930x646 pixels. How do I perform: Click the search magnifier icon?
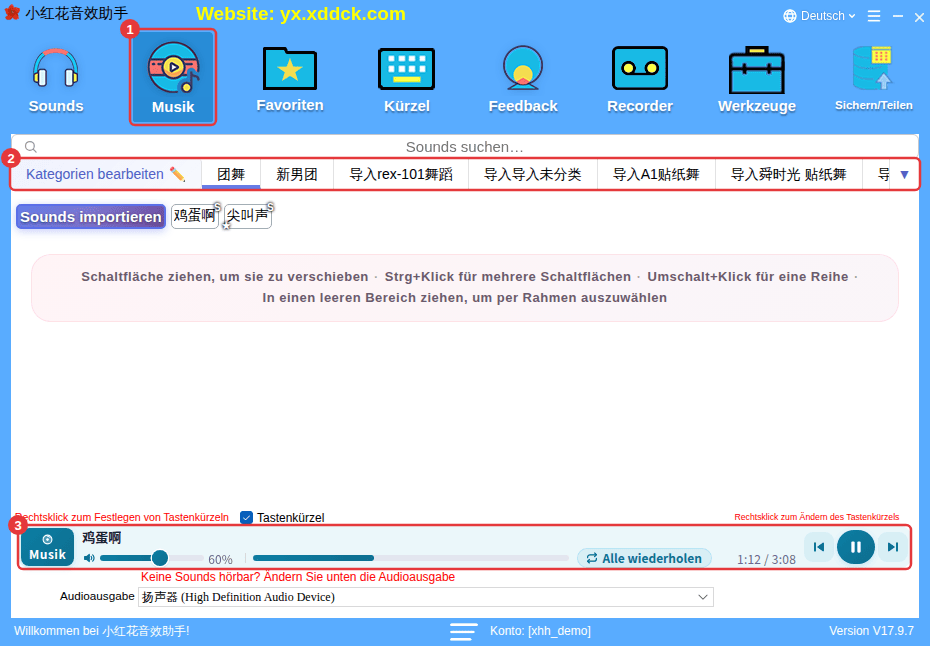click(31, 147)
